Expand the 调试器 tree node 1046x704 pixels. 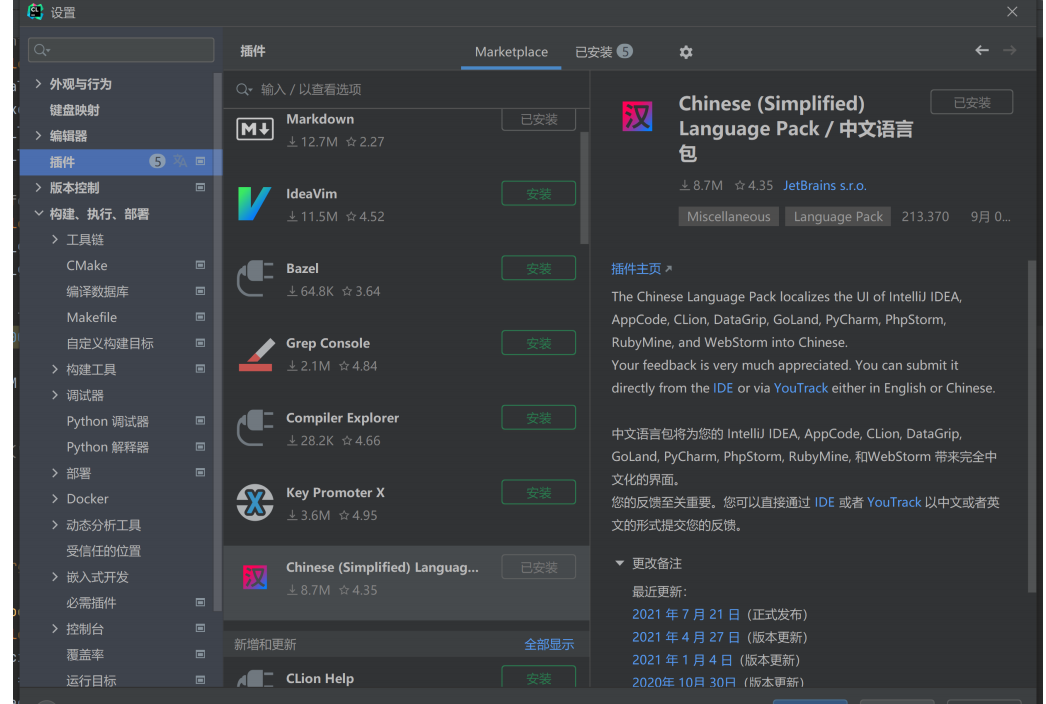[x=55, y=394]
